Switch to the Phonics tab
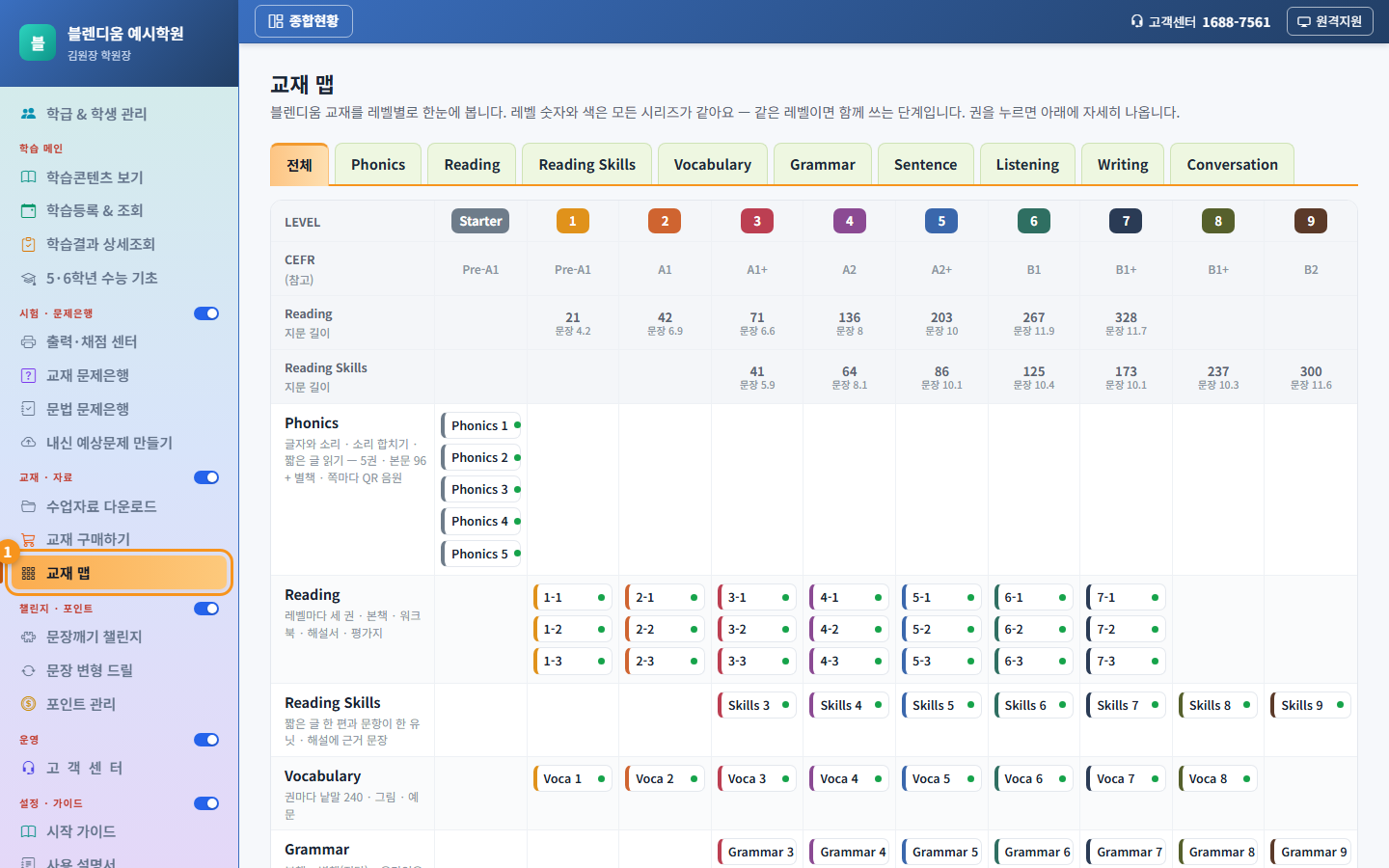Image resolution: width=1389 pixels, height=868 pixels. [378, 164]
